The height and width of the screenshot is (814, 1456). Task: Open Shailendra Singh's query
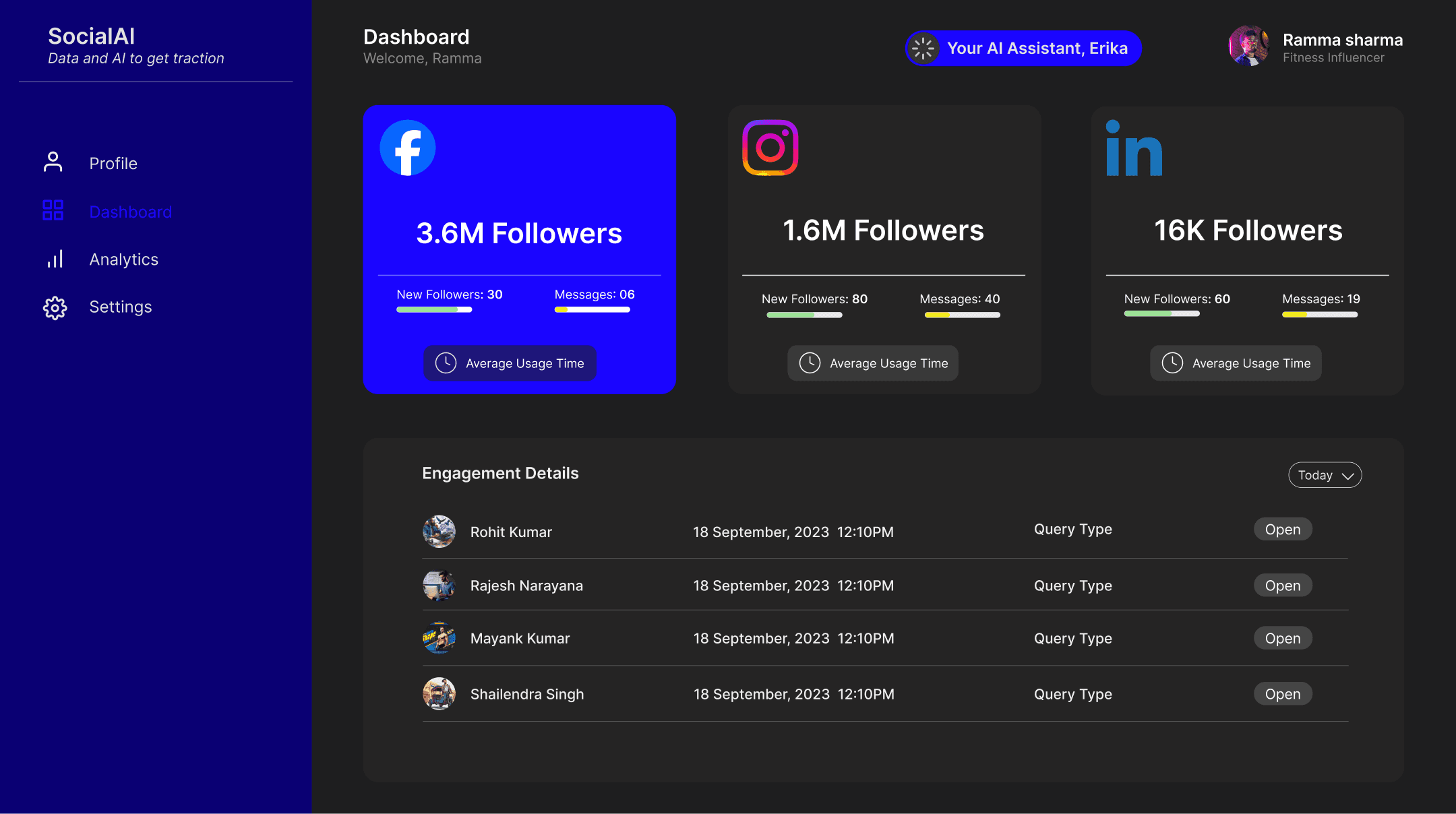pos(1283,694)
